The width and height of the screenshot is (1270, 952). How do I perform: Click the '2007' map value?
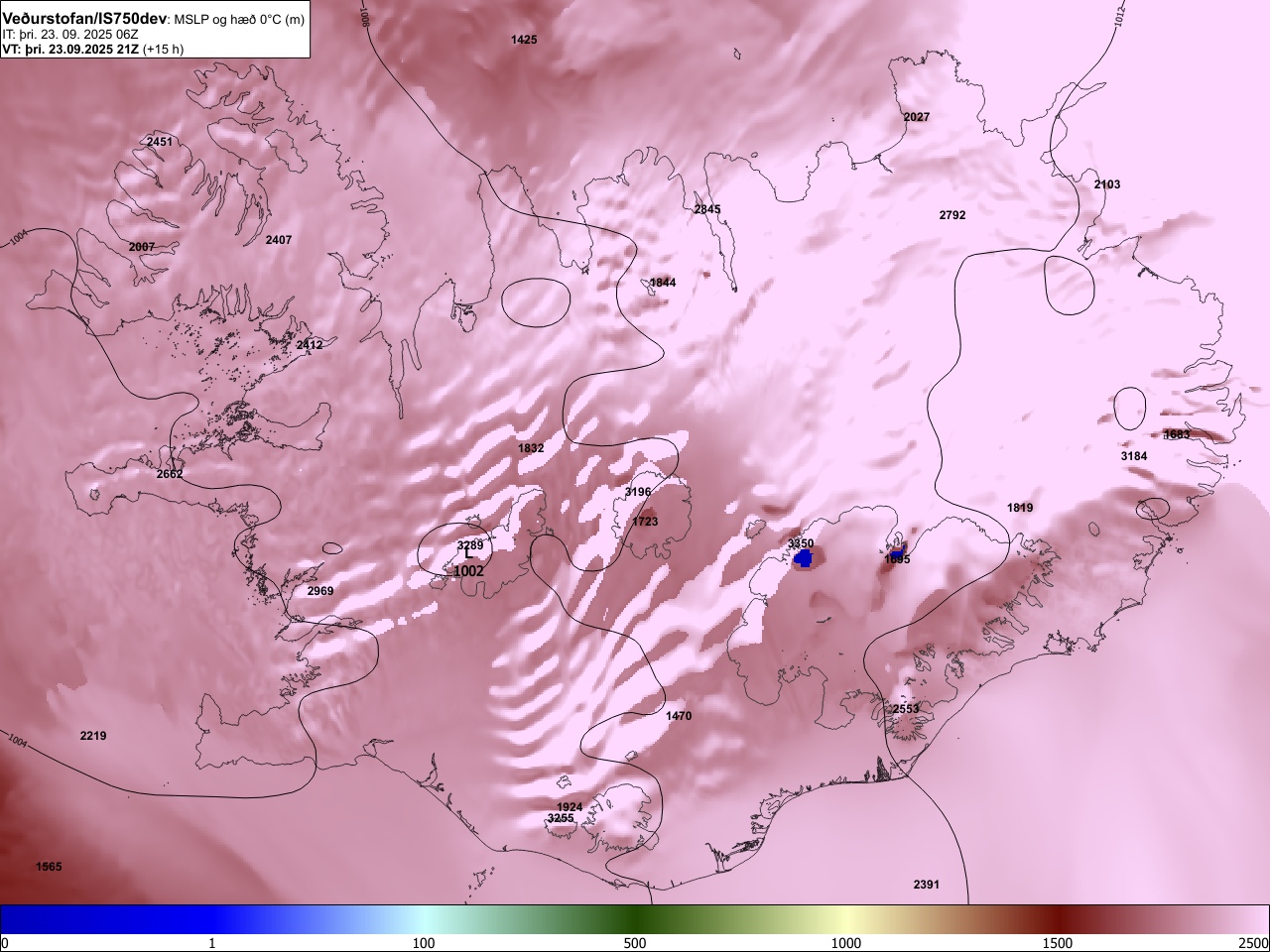pos(142,247)
